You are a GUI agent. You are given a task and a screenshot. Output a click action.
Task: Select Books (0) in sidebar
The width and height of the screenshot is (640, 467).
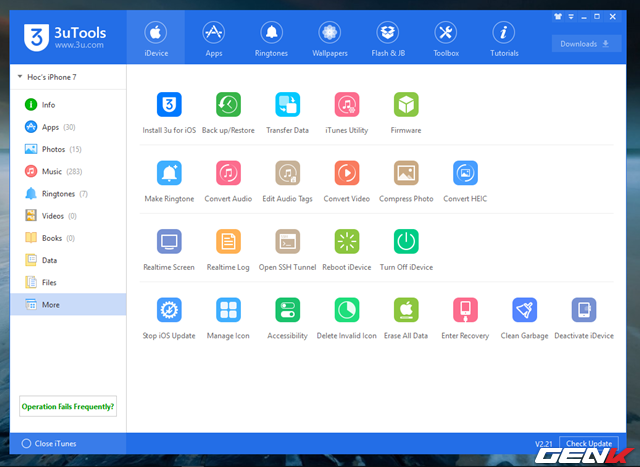(68, 238)
